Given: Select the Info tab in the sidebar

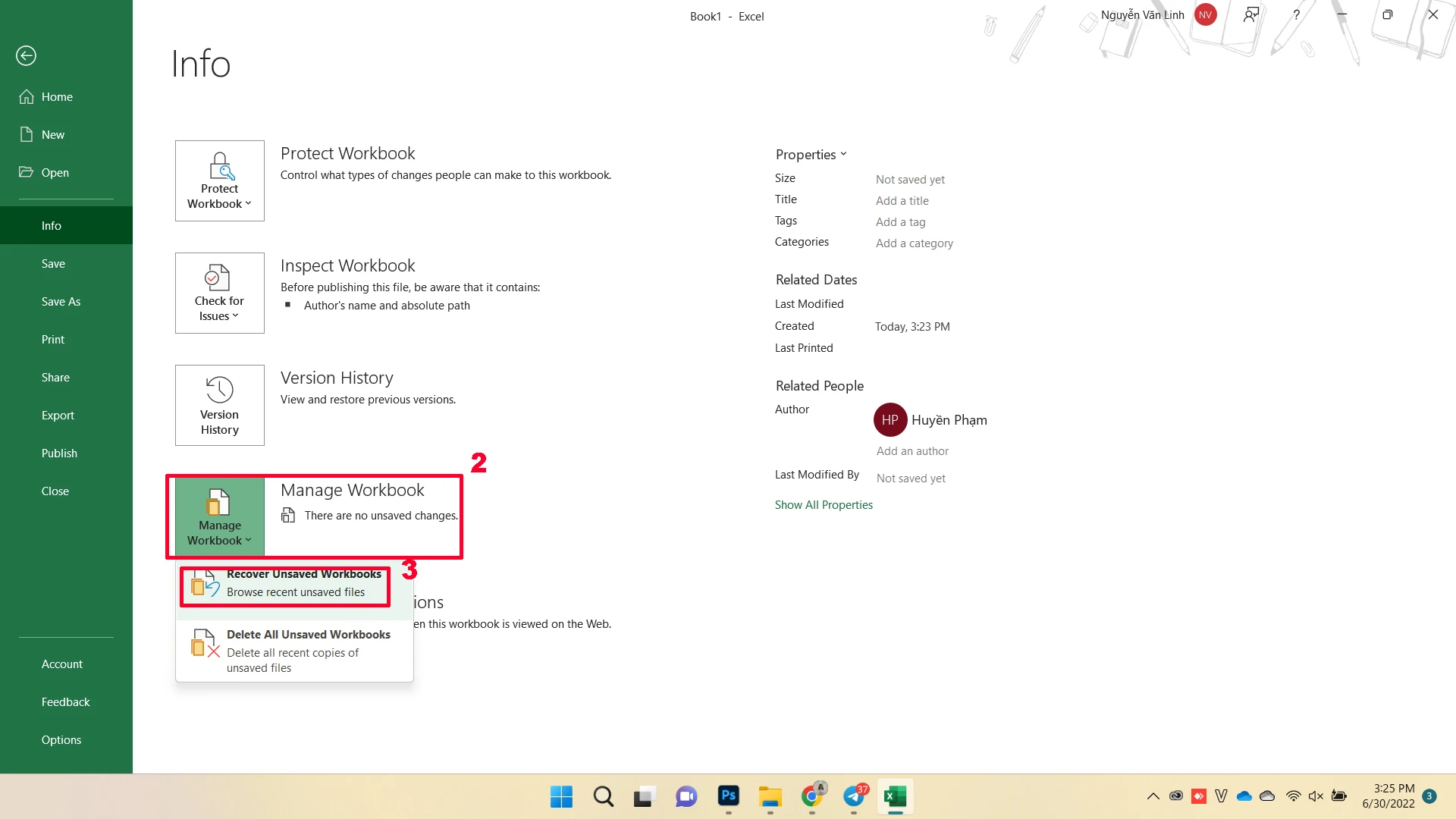Looking at the screenshot, I should coord(66,225).
